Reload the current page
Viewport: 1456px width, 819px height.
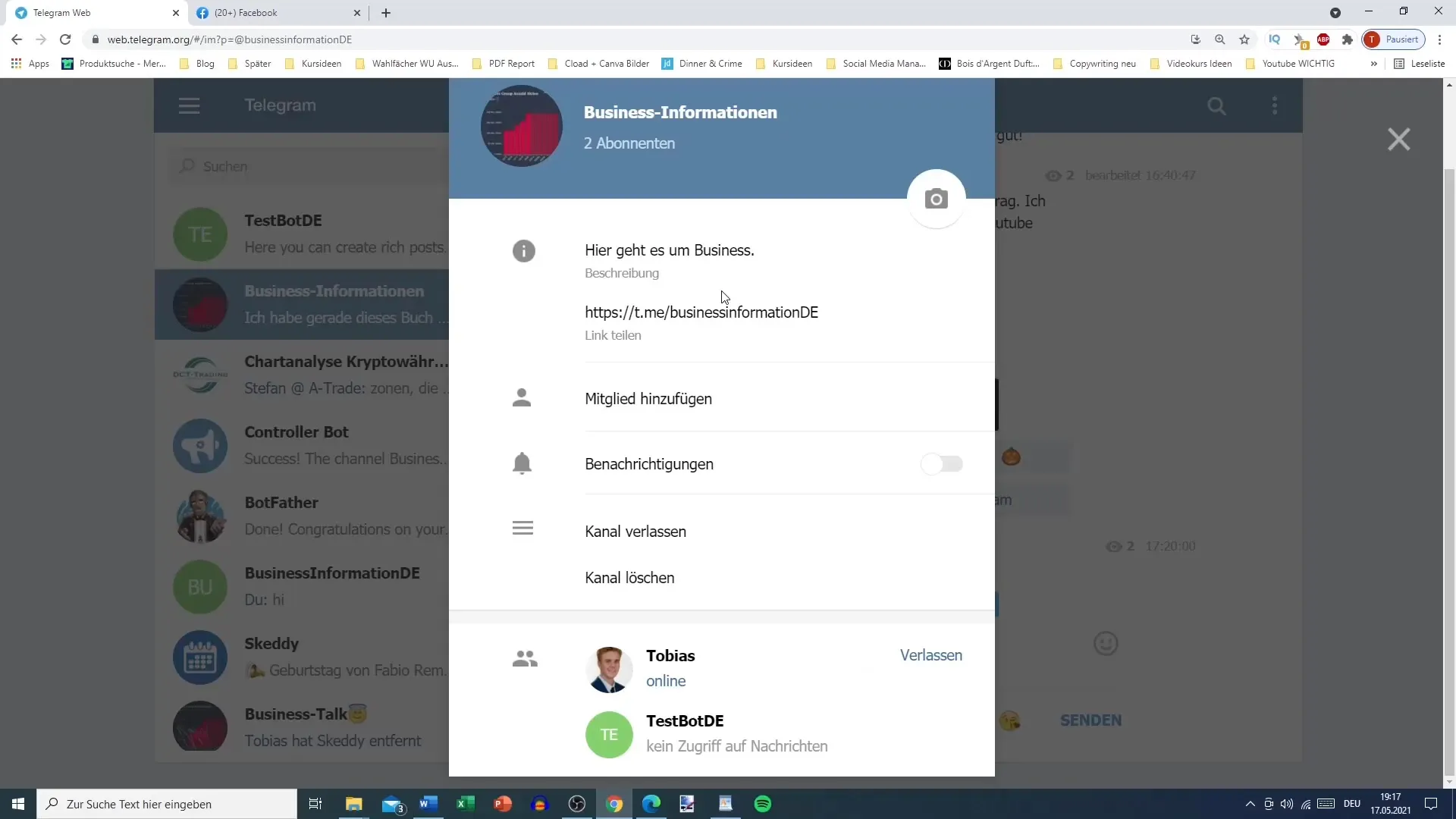pyautogui.click(x=65, y=39)
